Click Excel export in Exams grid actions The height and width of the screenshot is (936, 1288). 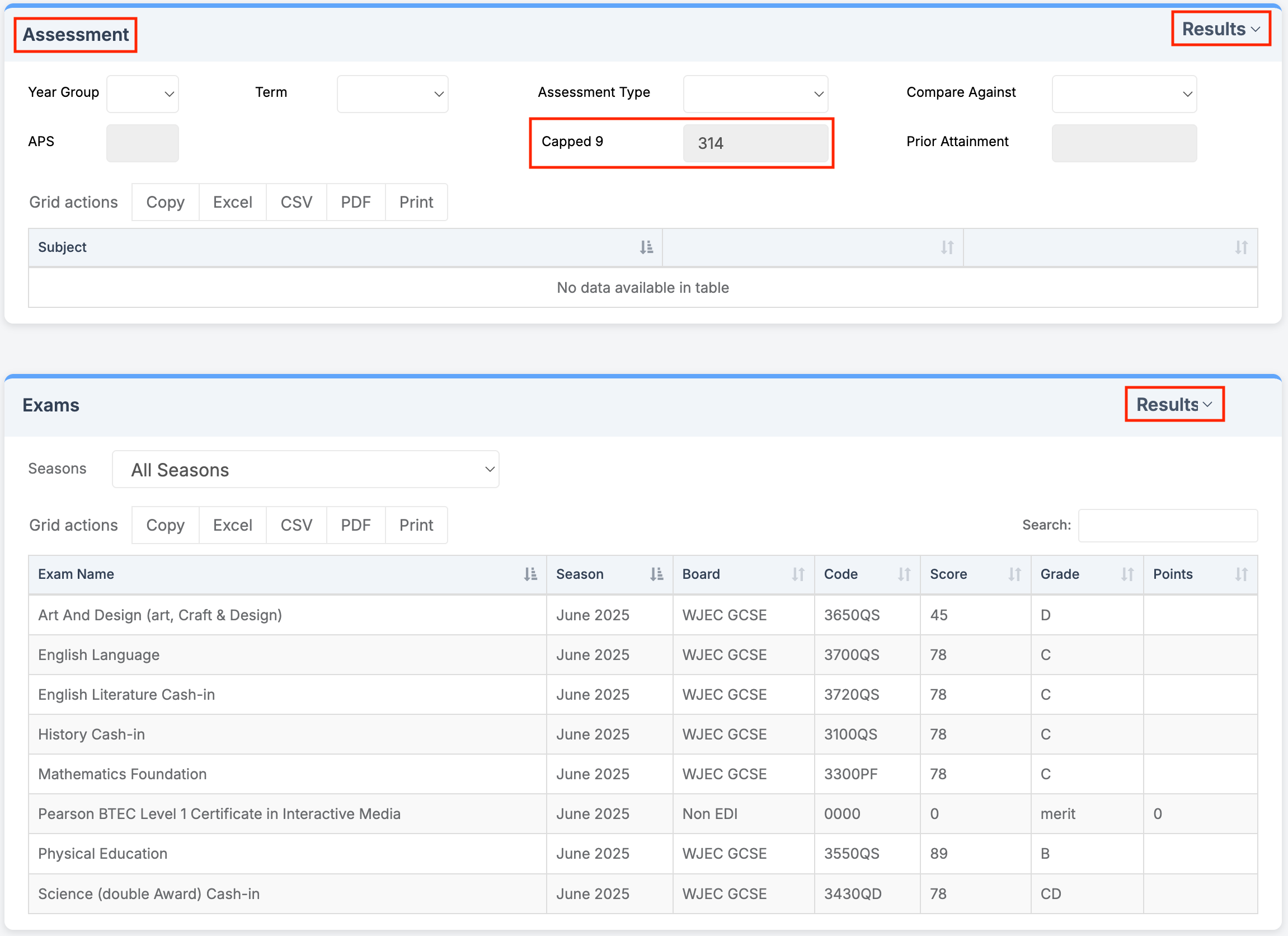tap(232, 525)
